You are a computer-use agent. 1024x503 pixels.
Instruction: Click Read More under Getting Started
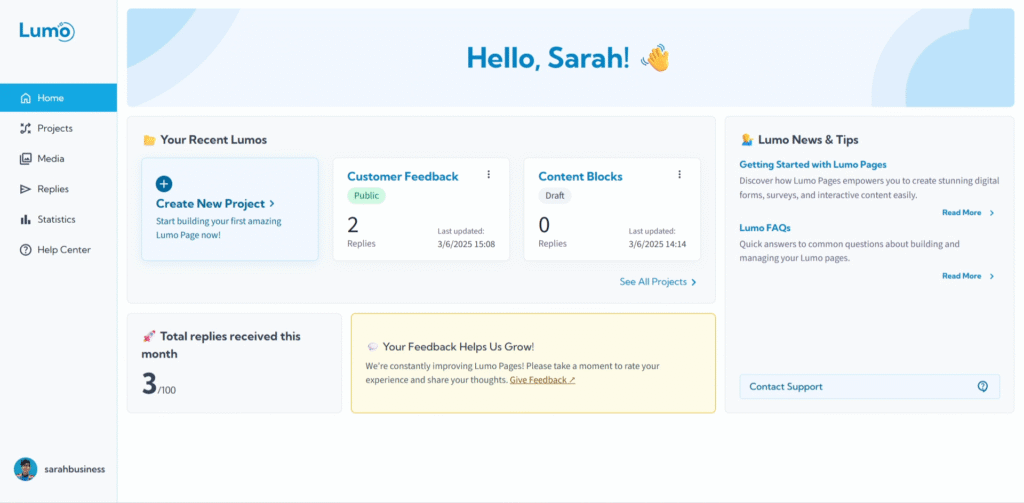pyautogui.click(x=961, y=213)
